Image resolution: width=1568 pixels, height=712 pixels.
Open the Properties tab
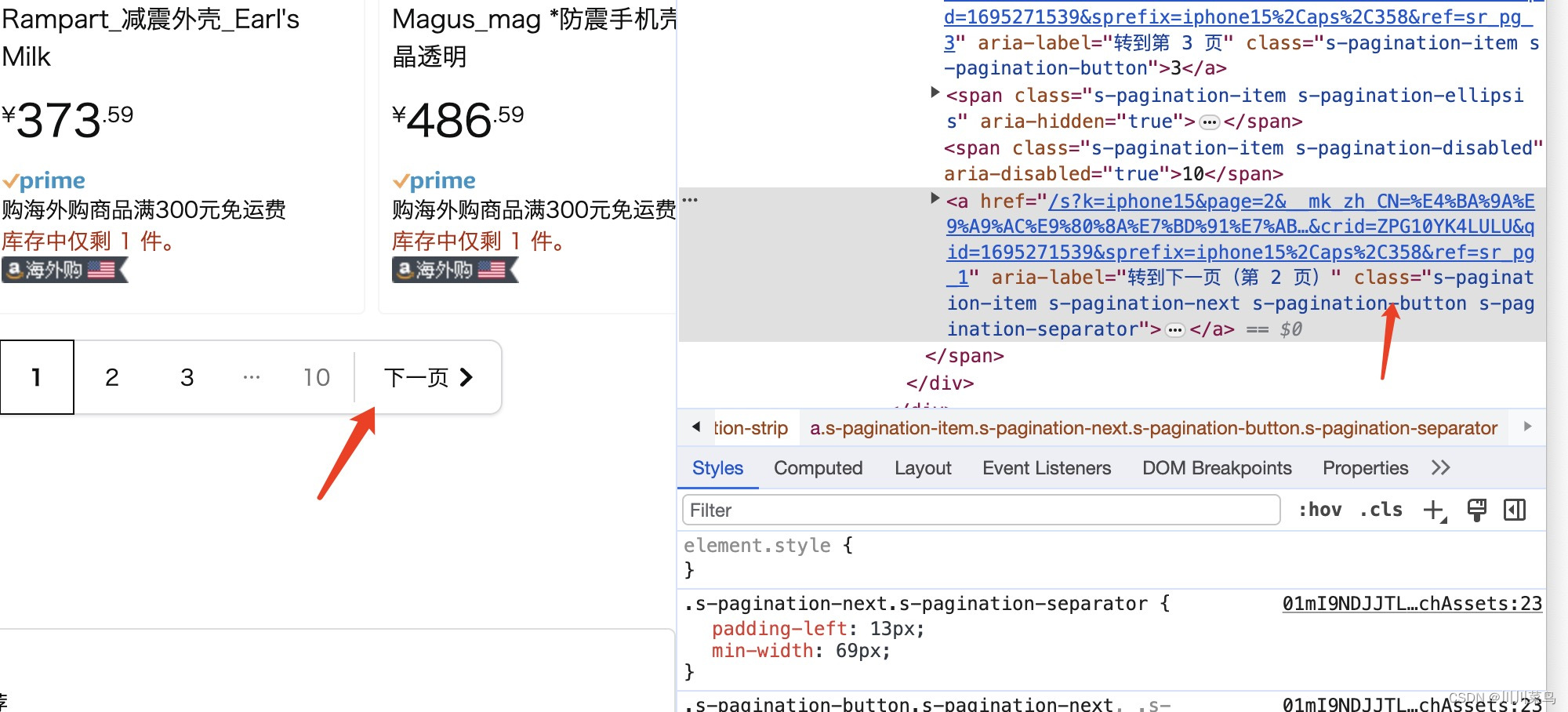click(x=1365, y=468)
